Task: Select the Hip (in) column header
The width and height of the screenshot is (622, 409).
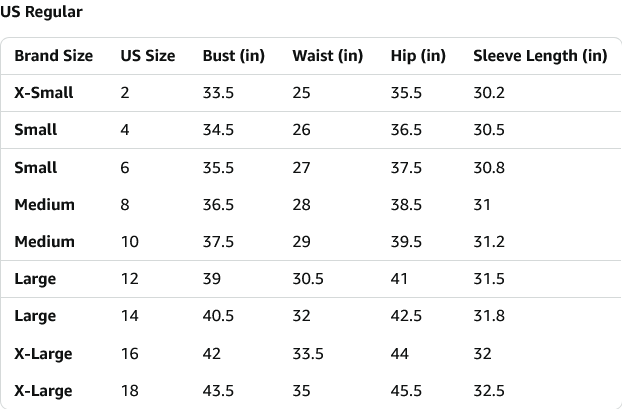Action: pos(418,56)
